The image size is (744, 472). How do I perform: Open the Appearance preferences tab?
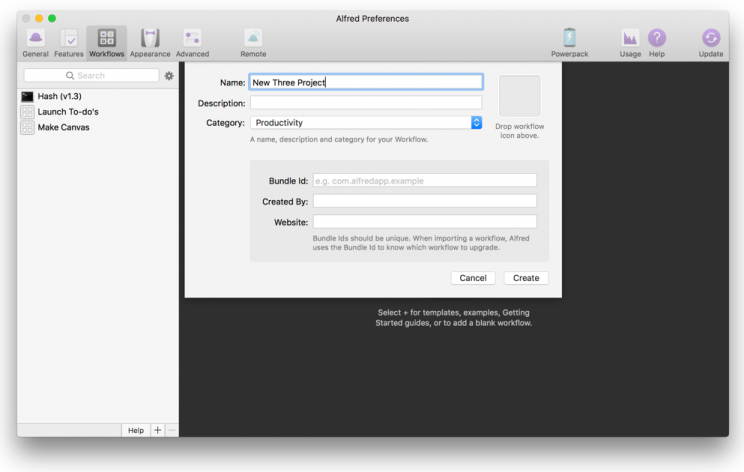pos(150,43)
